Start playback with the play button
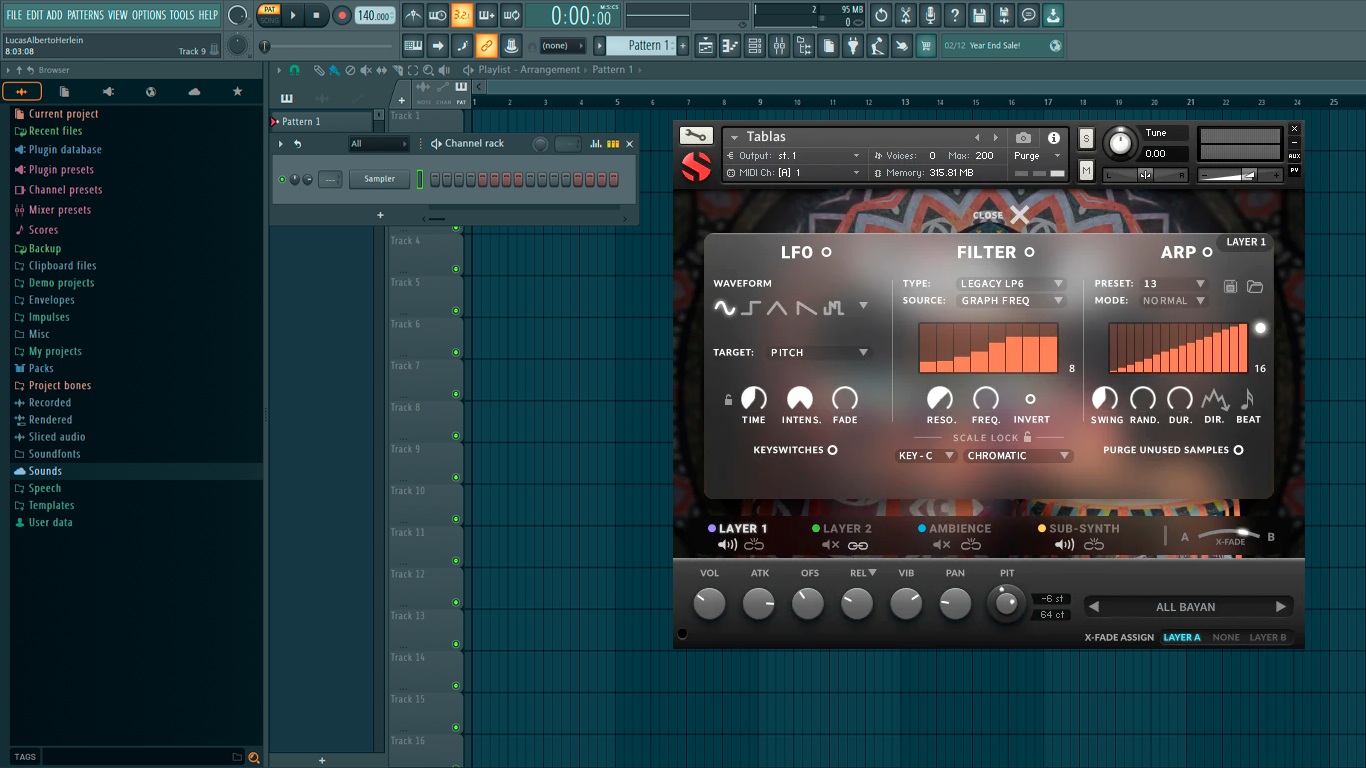This screenshot has width=1366, height=768. 293,15
